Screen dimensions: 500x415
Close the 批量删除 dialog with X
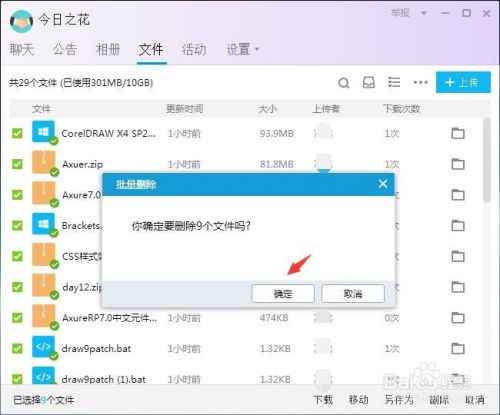383,184
